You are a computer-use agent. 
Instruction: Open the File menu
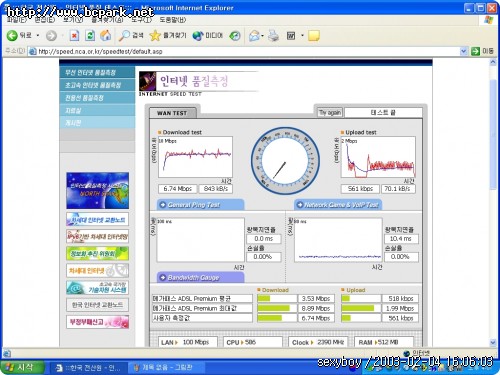click(16, 20)
